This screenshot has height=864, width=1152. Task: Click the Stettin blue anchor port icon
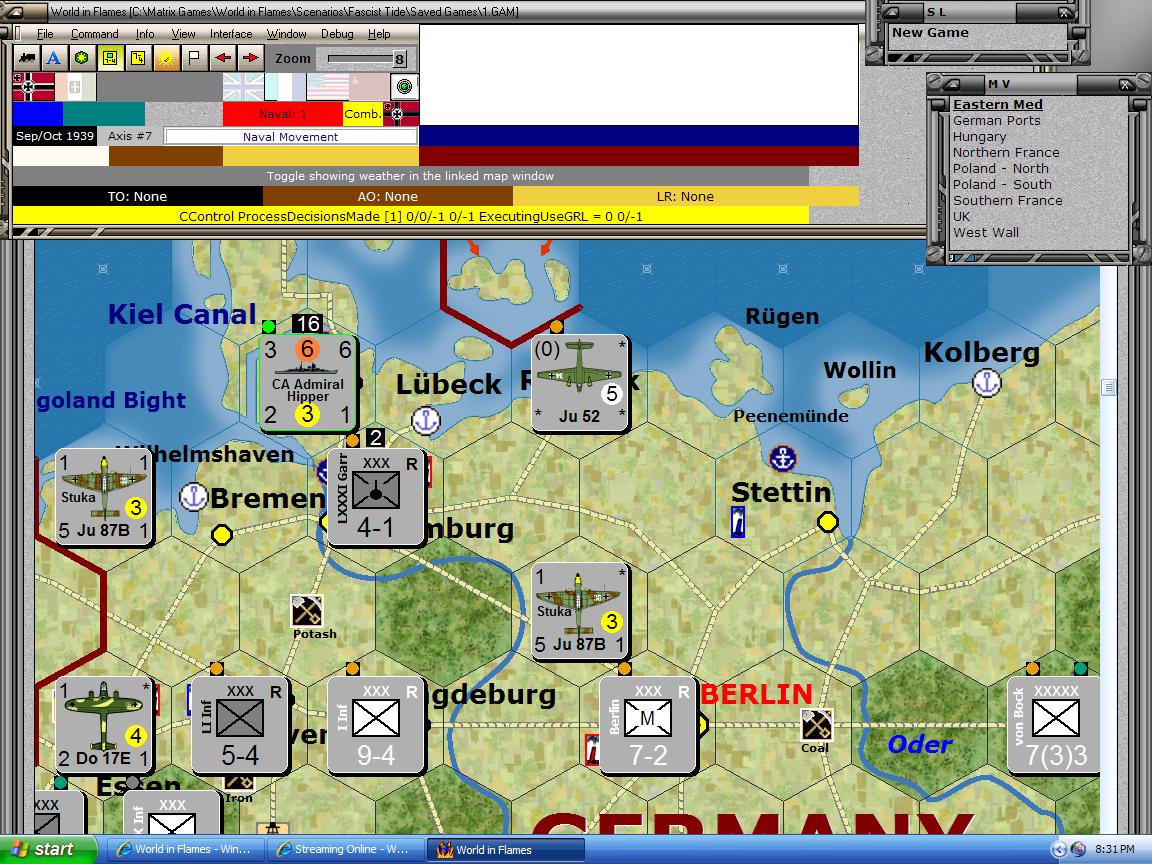782,458
